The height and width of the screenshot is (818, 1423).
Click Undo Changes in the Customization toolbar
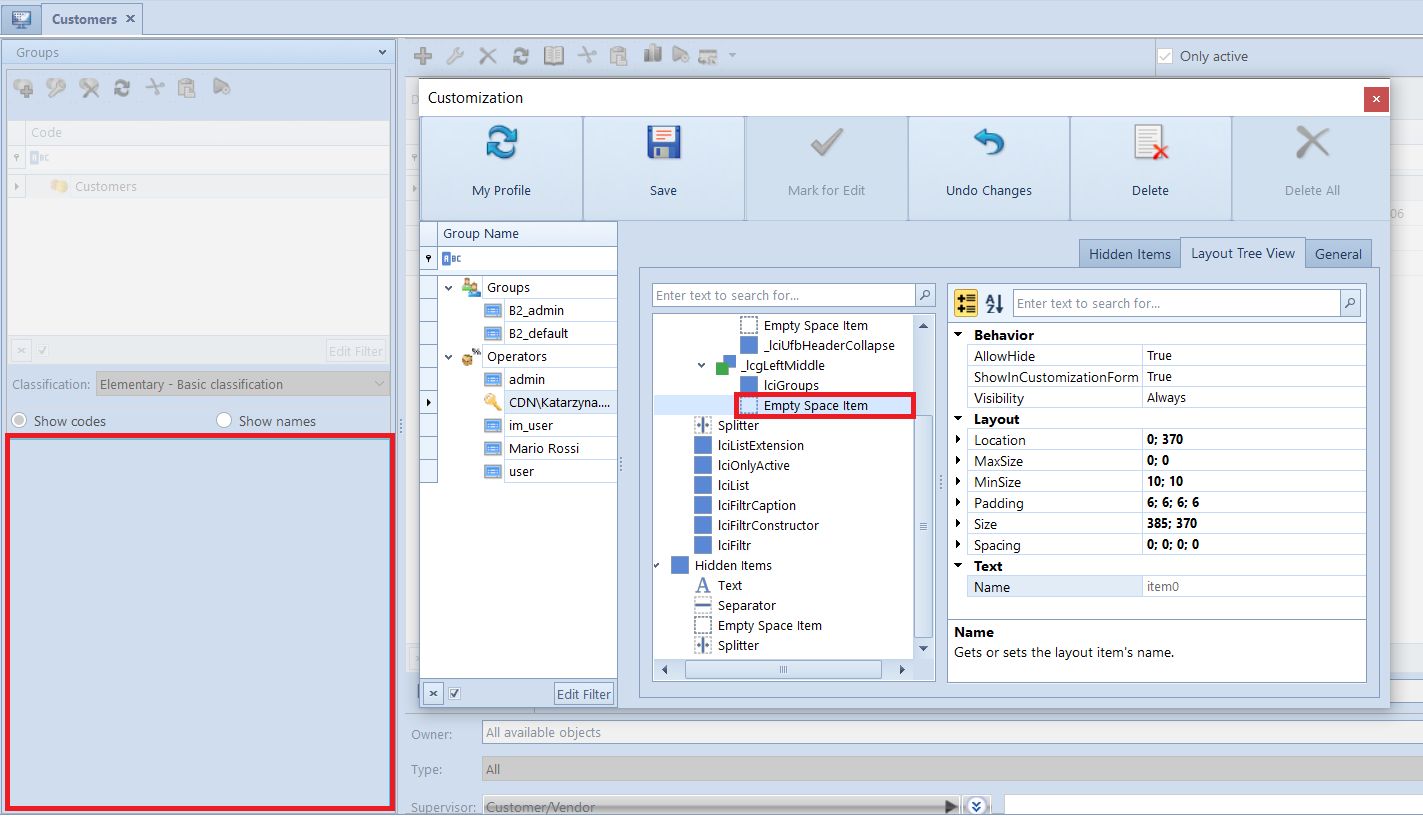click(x=989, y=168)
